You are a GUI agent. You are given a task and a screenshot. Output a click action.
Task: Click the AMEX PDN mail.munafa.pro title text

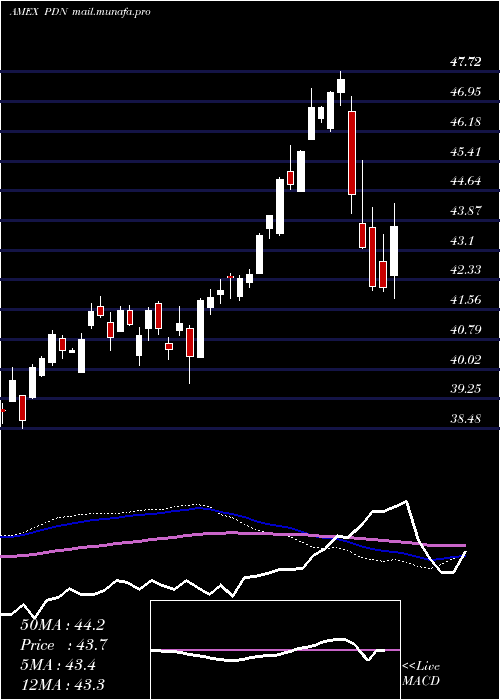coord(80,12)
